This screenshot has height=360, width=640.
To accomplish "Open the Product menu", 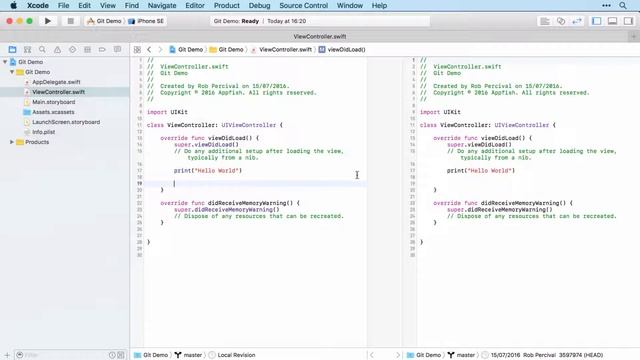I will [227, 5].
